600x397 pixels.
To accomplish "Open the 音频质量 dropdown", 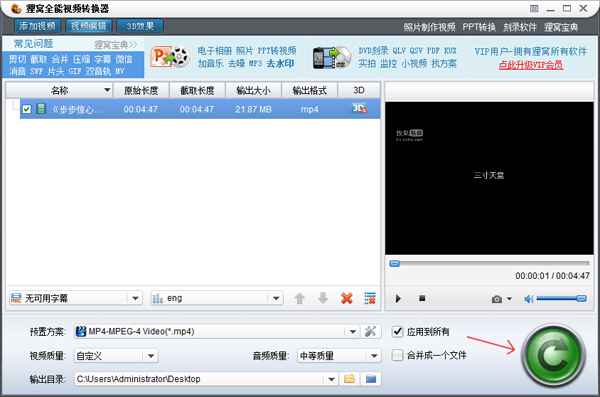I will 374,356.
